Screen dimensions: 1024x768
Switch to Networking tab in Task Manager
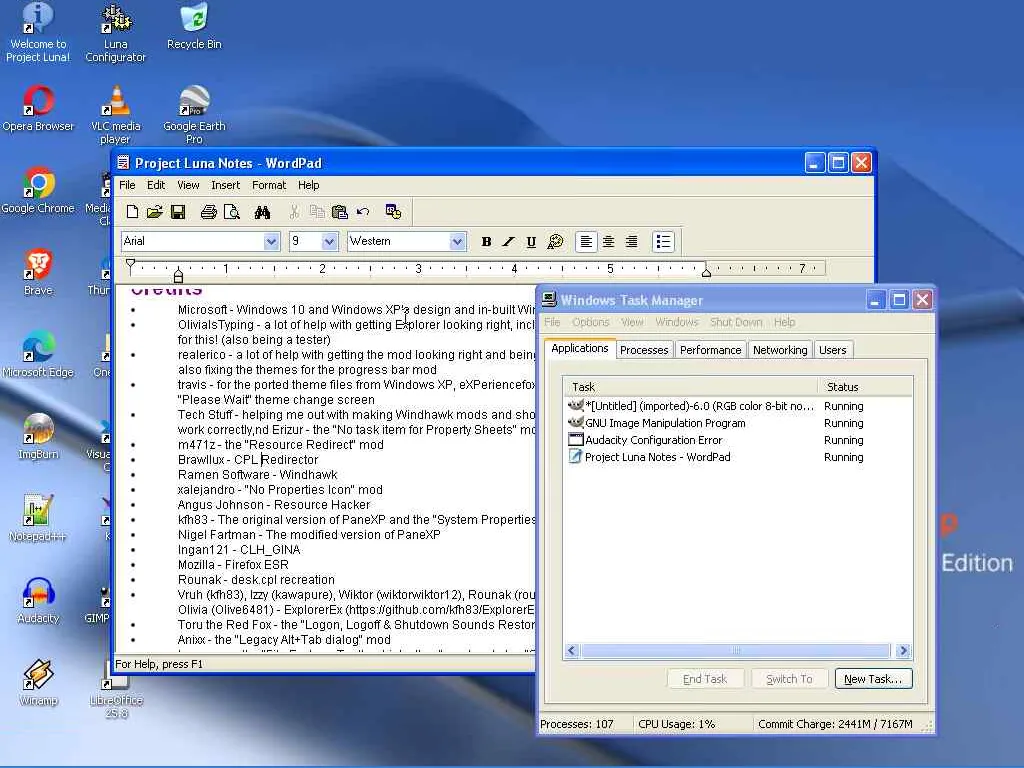click(780, 350)
